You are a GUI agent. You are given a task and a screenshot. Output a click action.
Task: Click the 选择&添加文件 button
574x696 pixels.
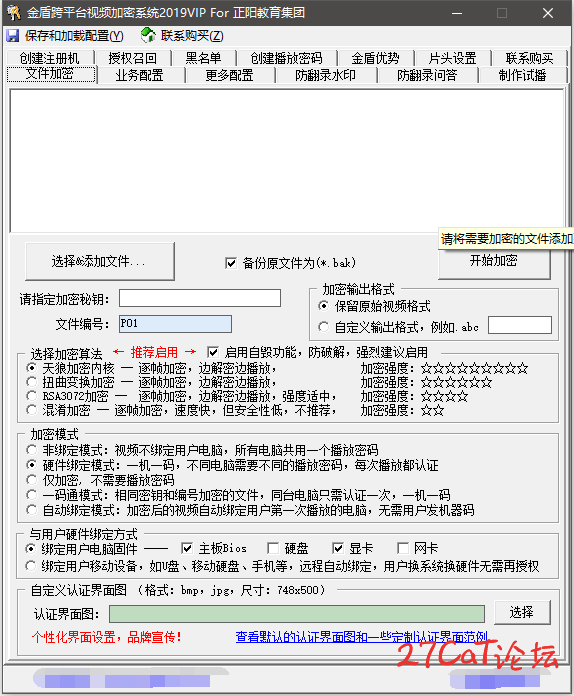pyautogui.click(x=99, y=261)
